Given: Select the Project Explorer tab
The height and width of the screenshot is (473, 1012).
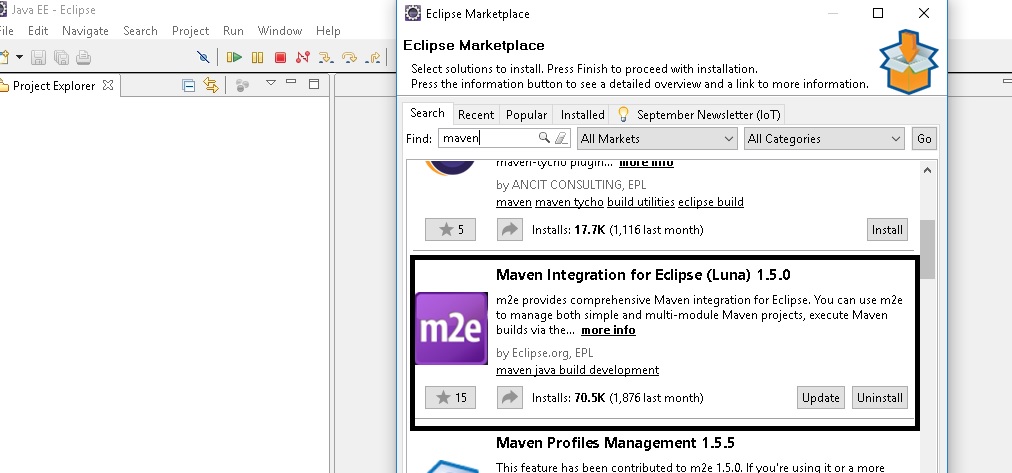Looking at the screenshot, I should pyautogui.click(x=54, y=85).
